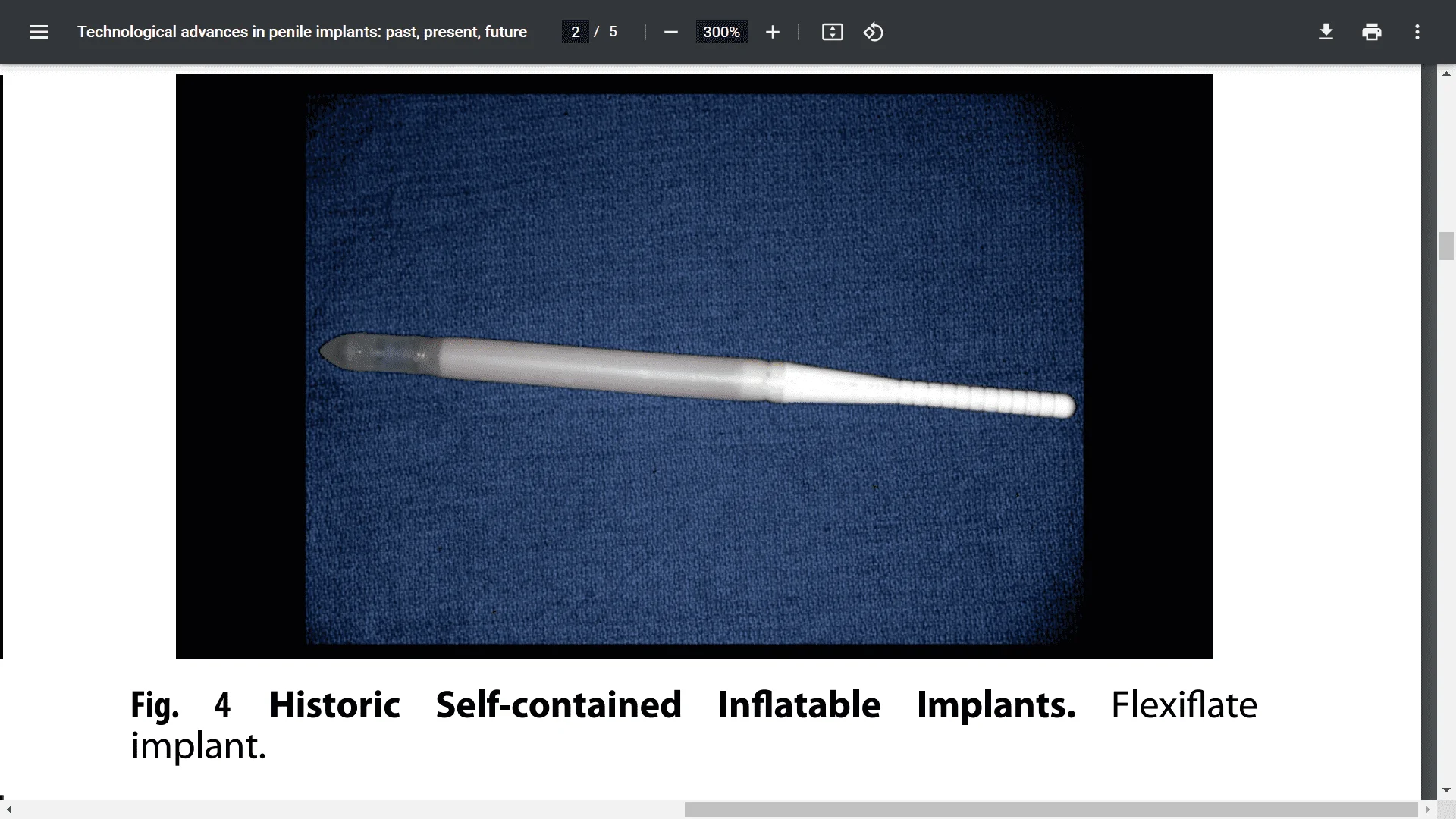Click the word 'Flexiflate' in caption
Viewport: 1456px width, 819px height.
pos(1184,705)
